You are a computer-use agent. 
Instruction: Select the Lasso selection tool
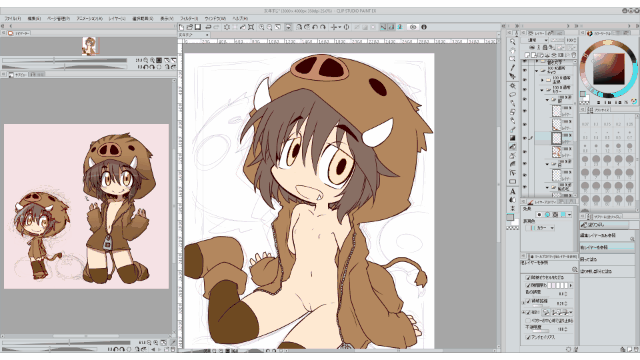pos(513,95)
